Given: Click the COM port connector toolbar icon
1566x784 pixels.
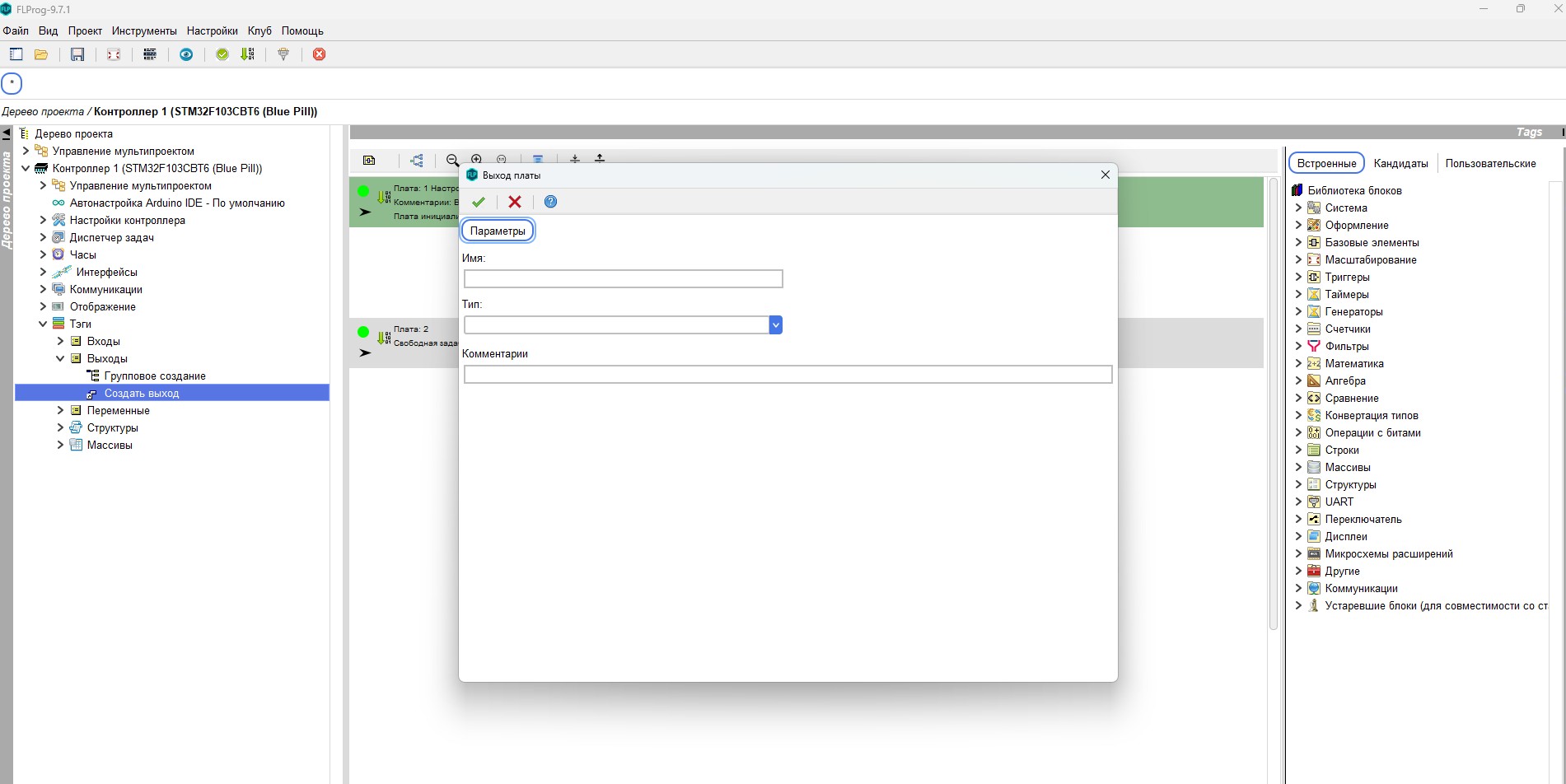Looking at the screenshot, I should click(283, 54).
